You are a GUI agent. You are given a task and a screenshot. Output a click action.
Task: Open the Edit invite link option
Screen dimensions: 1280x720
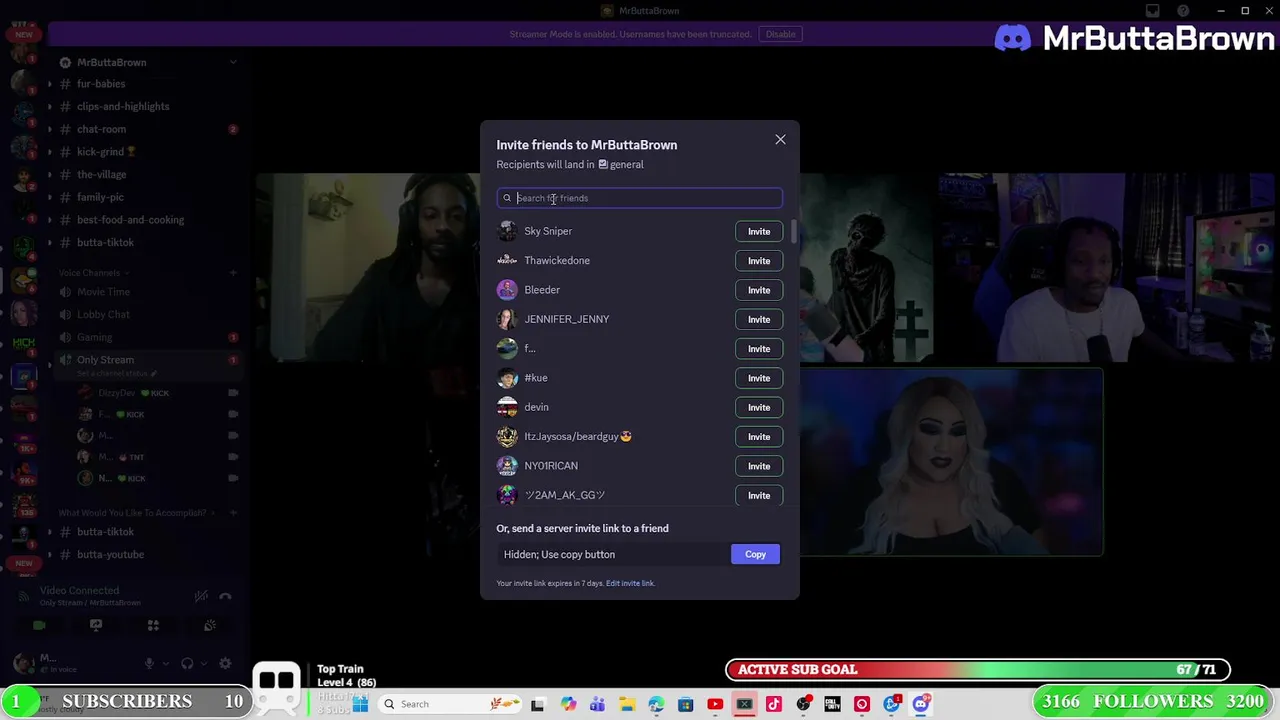point(630,583)
